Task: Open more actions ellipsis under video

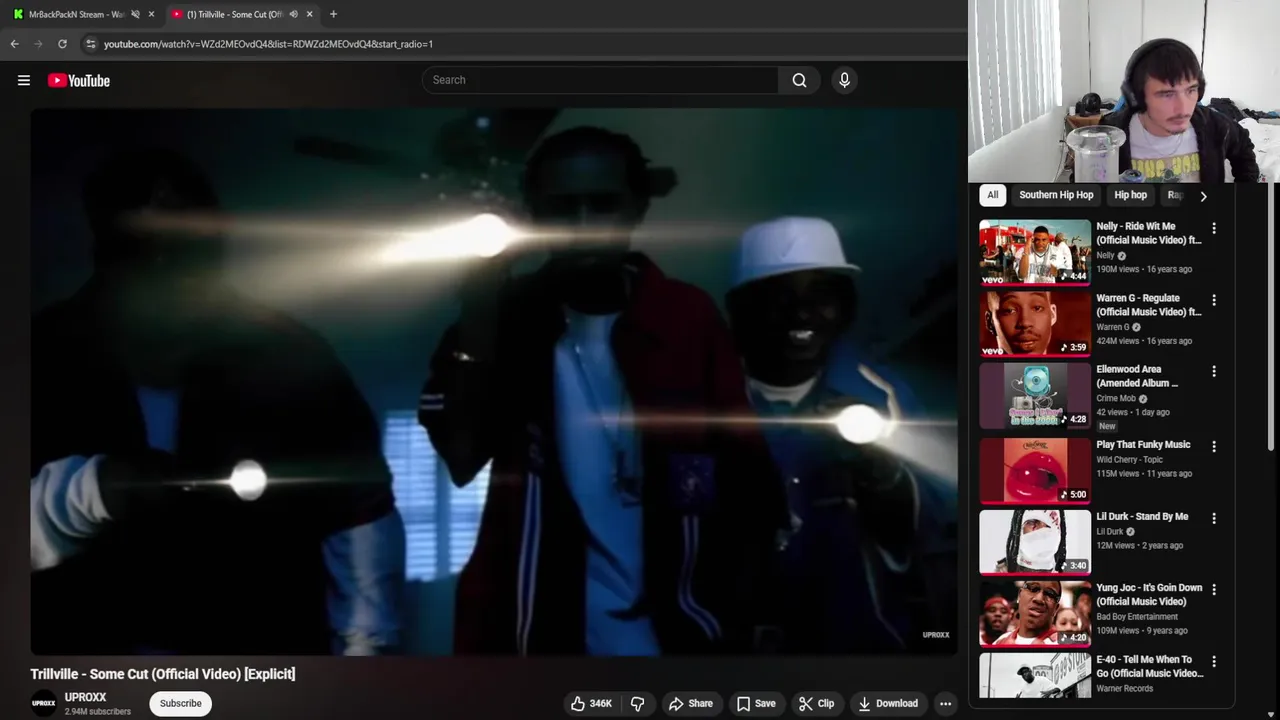Action: [945, 703]
